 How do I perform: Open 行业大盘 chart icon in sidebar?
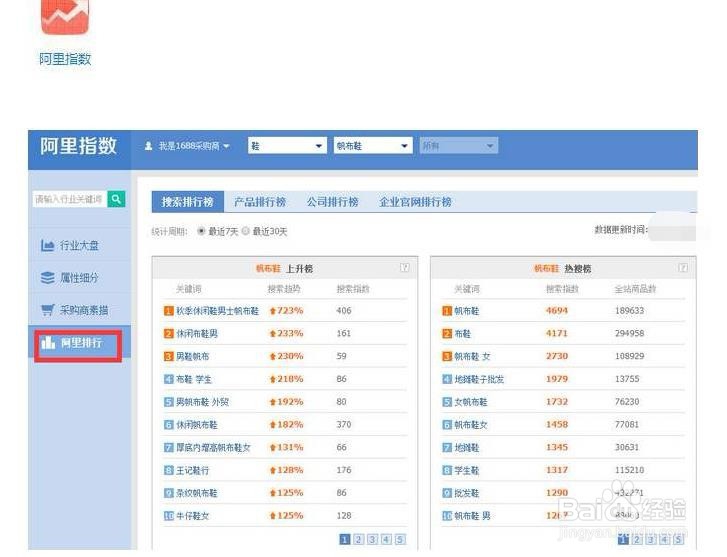[x=47, y=245]
